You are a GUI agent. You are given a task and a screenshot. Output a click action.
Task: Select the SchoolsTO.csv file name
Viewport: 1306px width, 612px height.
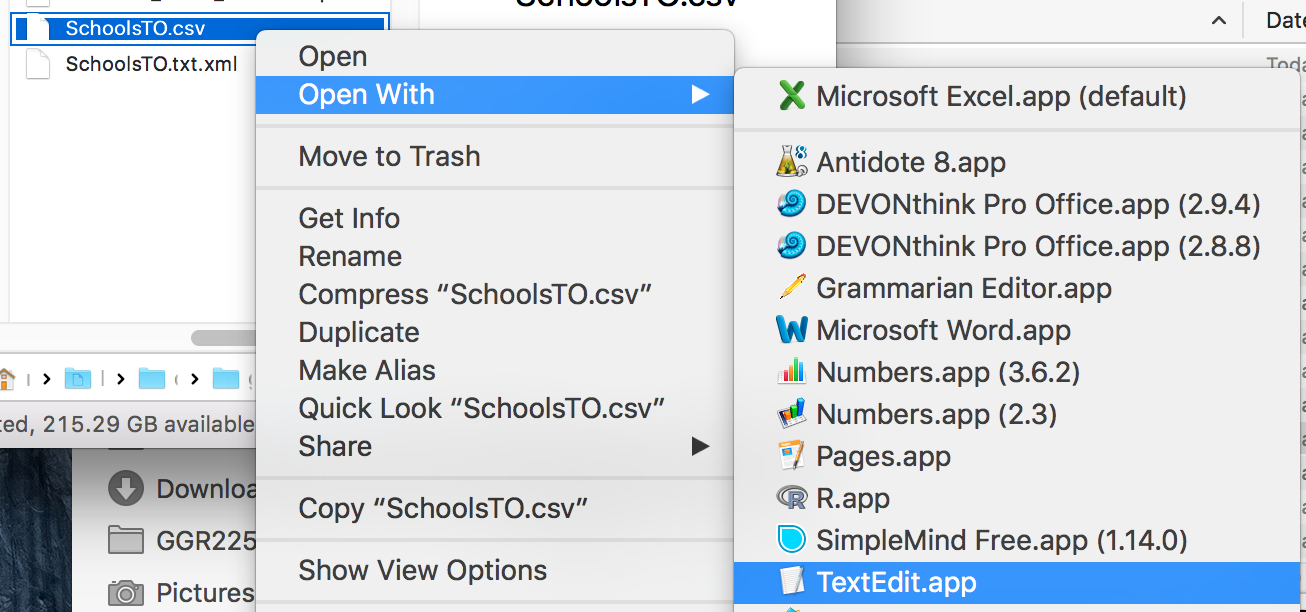(x=135, y=28)
